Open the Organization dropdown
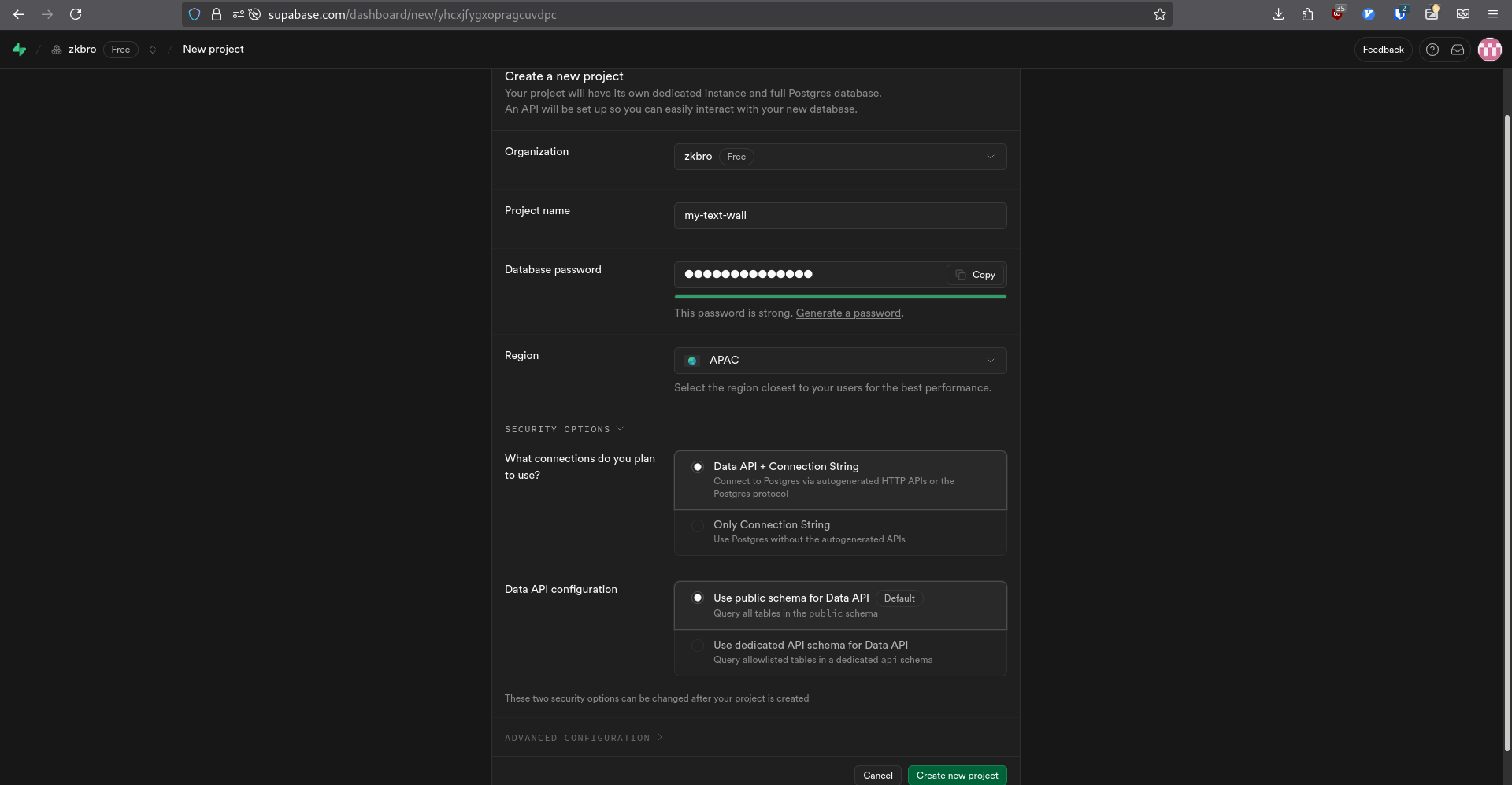 [839, 157]
